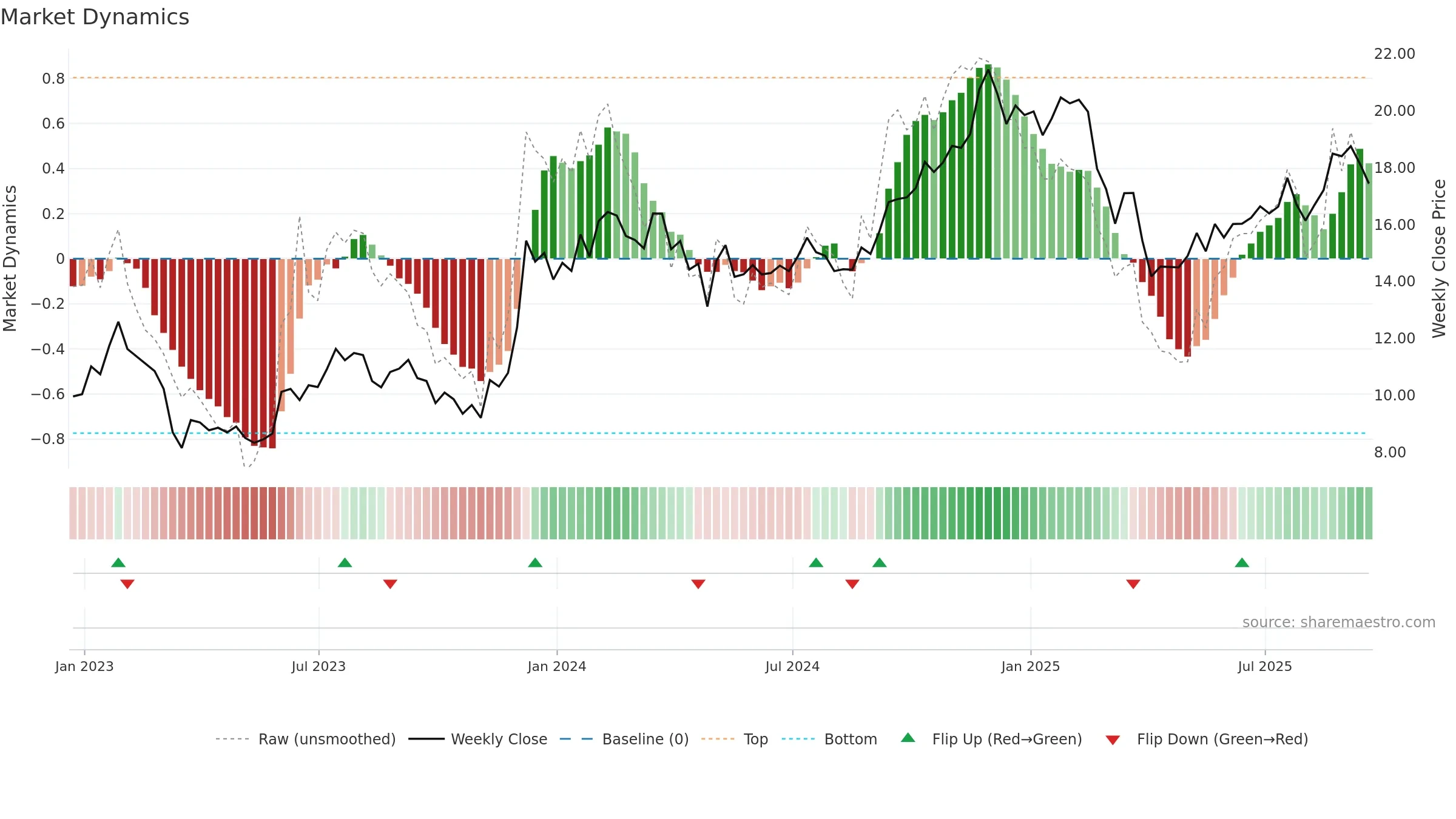Click the 0.4 left axis tick label
This screenshot has width=1456, height=819.
[53, 169]
